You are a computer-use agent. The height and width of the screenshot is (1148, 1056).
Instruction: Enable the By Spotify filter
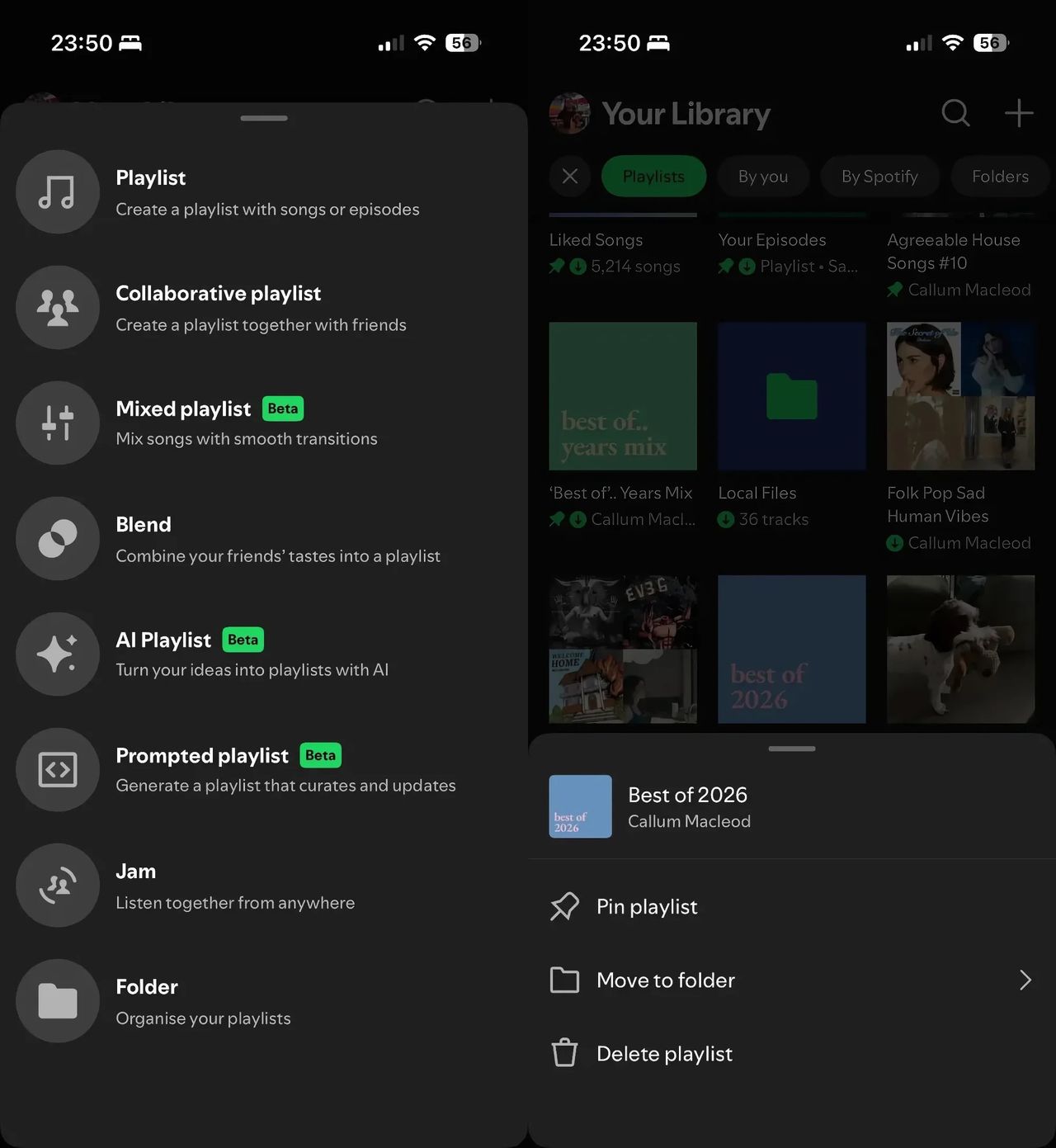click(x=879, y=176)
